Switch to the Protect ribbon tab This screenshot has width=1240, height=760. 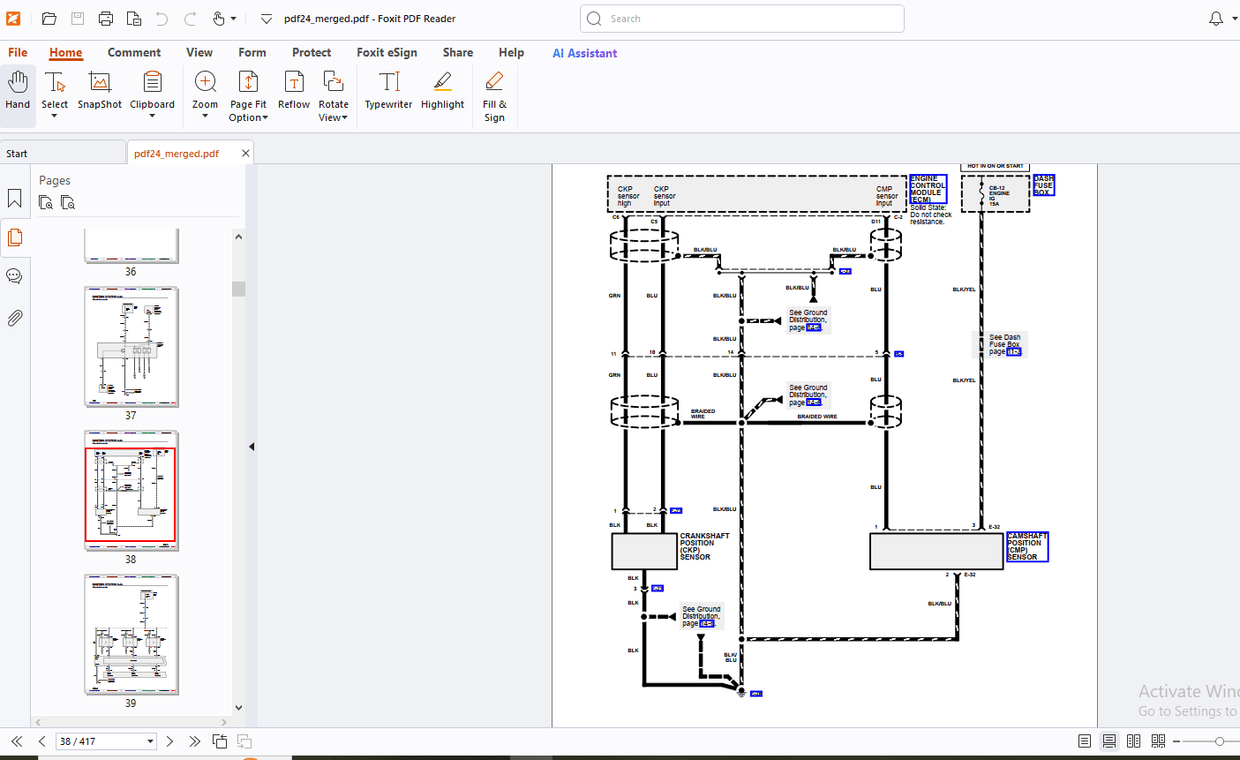click(311, 52)
